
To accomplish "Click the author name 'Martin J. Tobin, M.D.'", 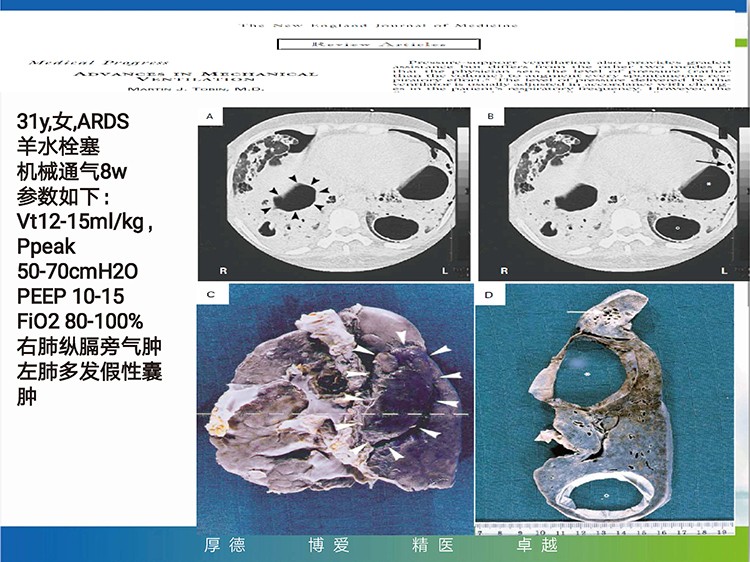I will pyautogui.click(x=196, y=89).
